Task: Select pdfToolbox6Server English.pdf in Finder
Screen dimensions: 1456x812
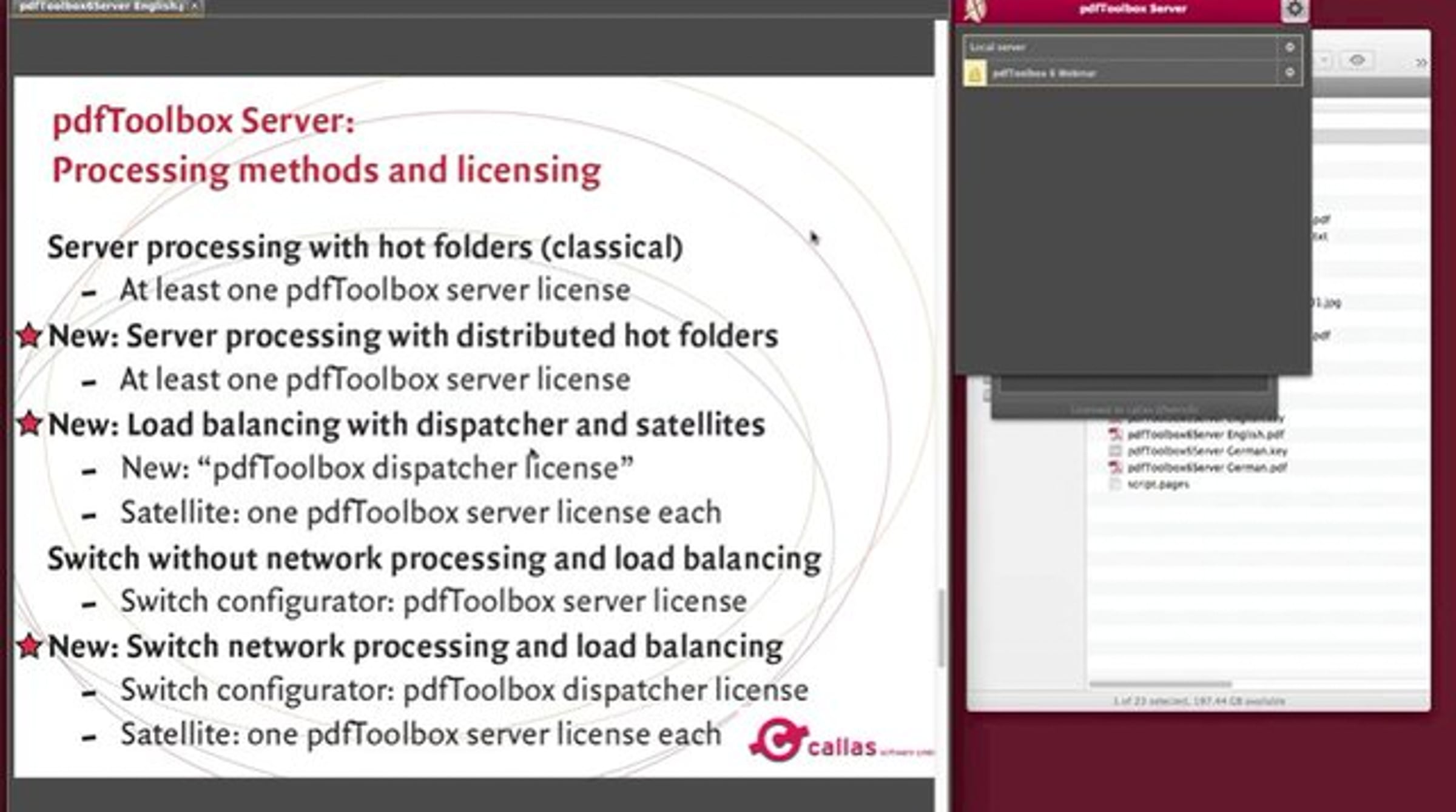Action: [x=1205, y=434]
